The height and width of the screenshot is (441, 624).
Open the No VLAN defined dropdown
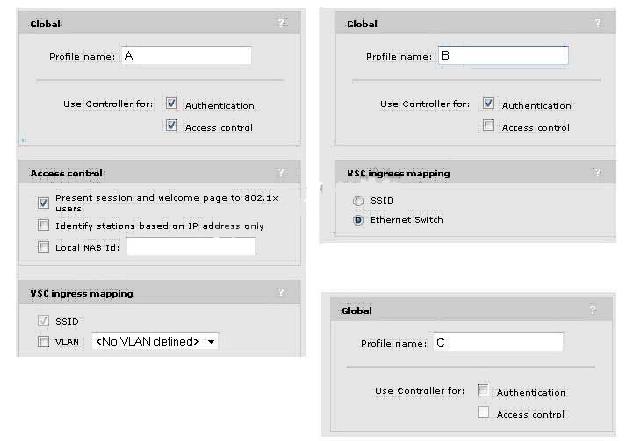tap(155, 341)
